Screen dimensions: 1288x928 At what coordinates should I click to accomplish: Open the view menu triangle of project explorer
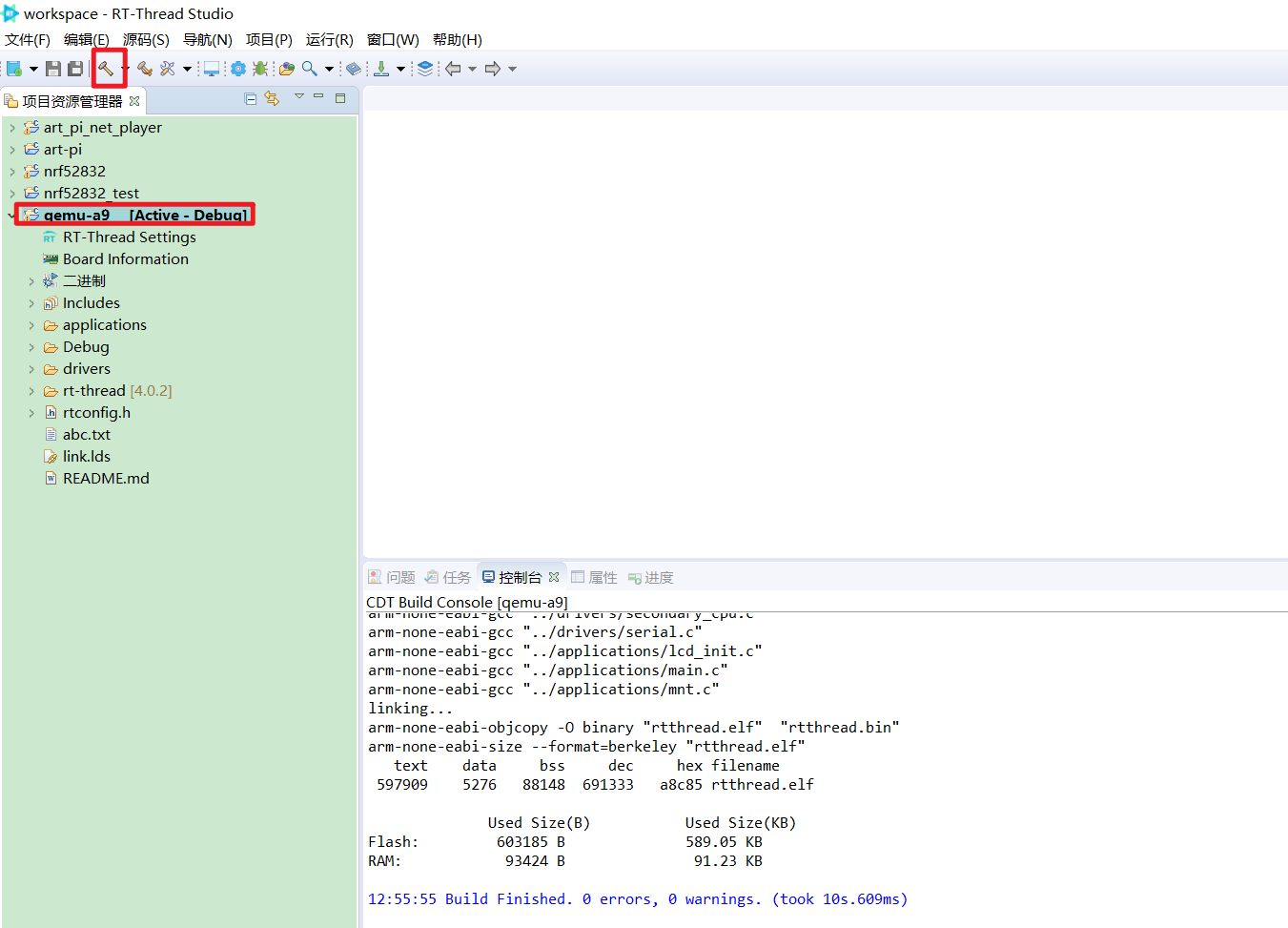(298, 97)
